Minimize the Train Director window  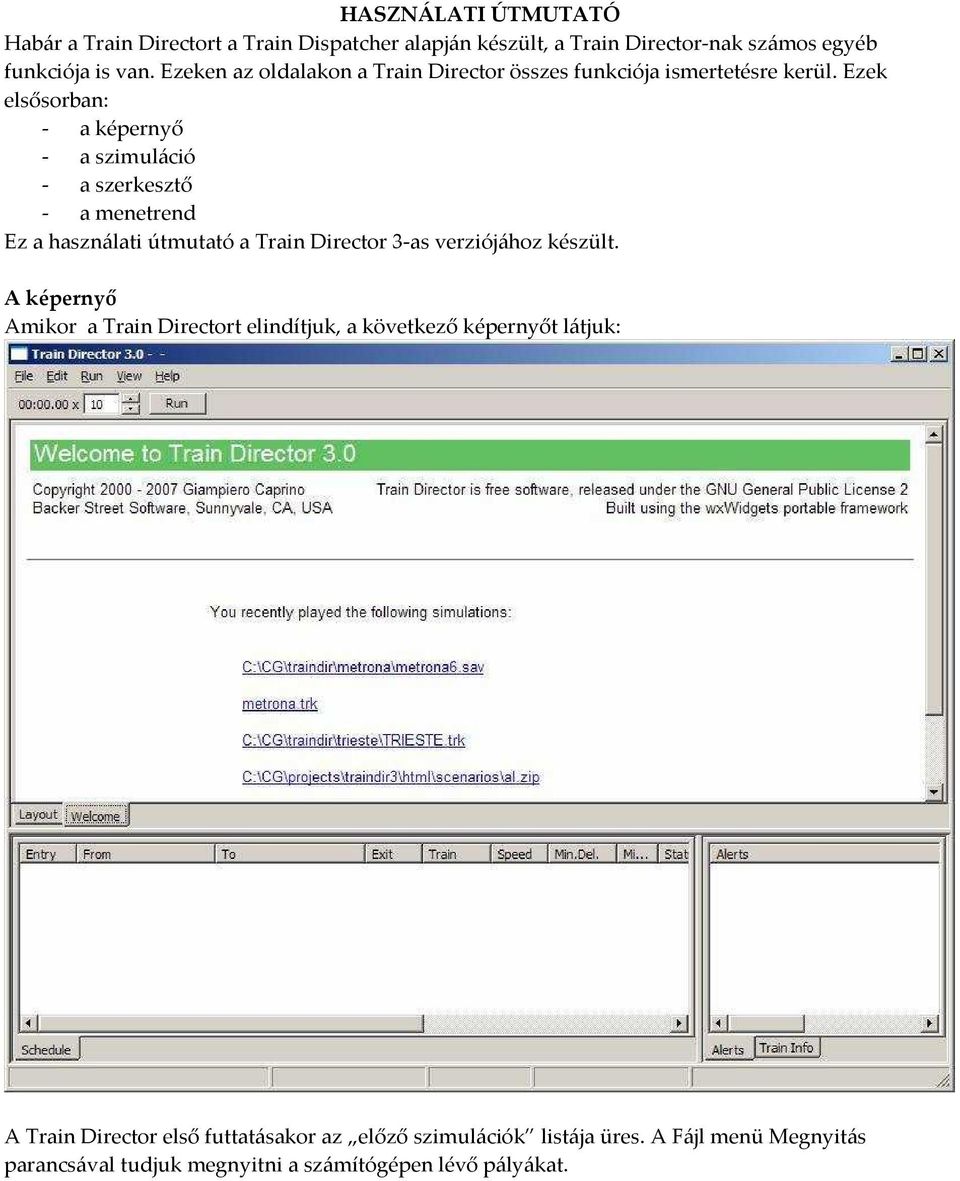tap(900, 354)
